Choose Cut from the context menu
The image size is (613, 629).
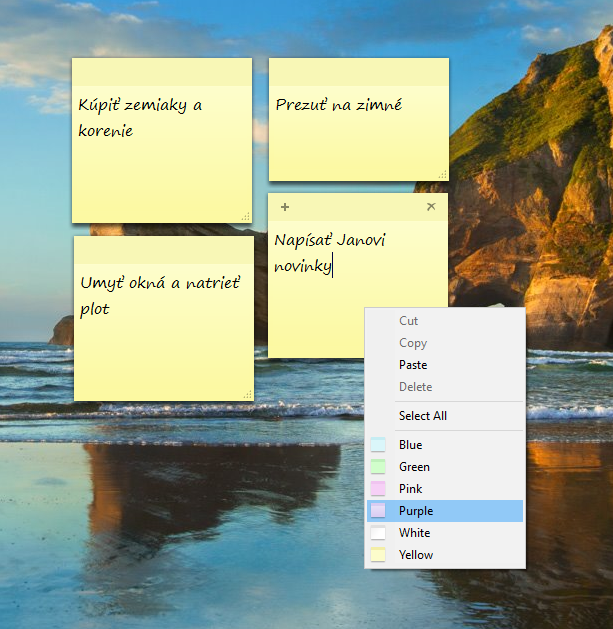(x=445, y=321)
